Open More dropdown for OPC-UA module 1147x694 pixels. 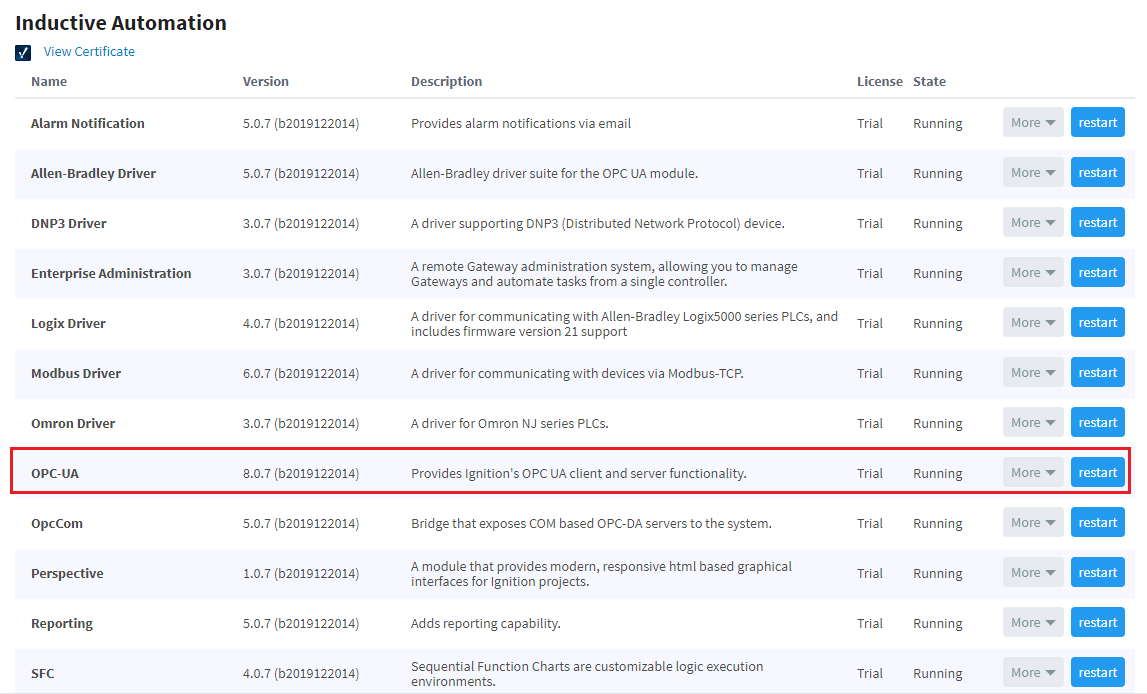coord(1033,472)
